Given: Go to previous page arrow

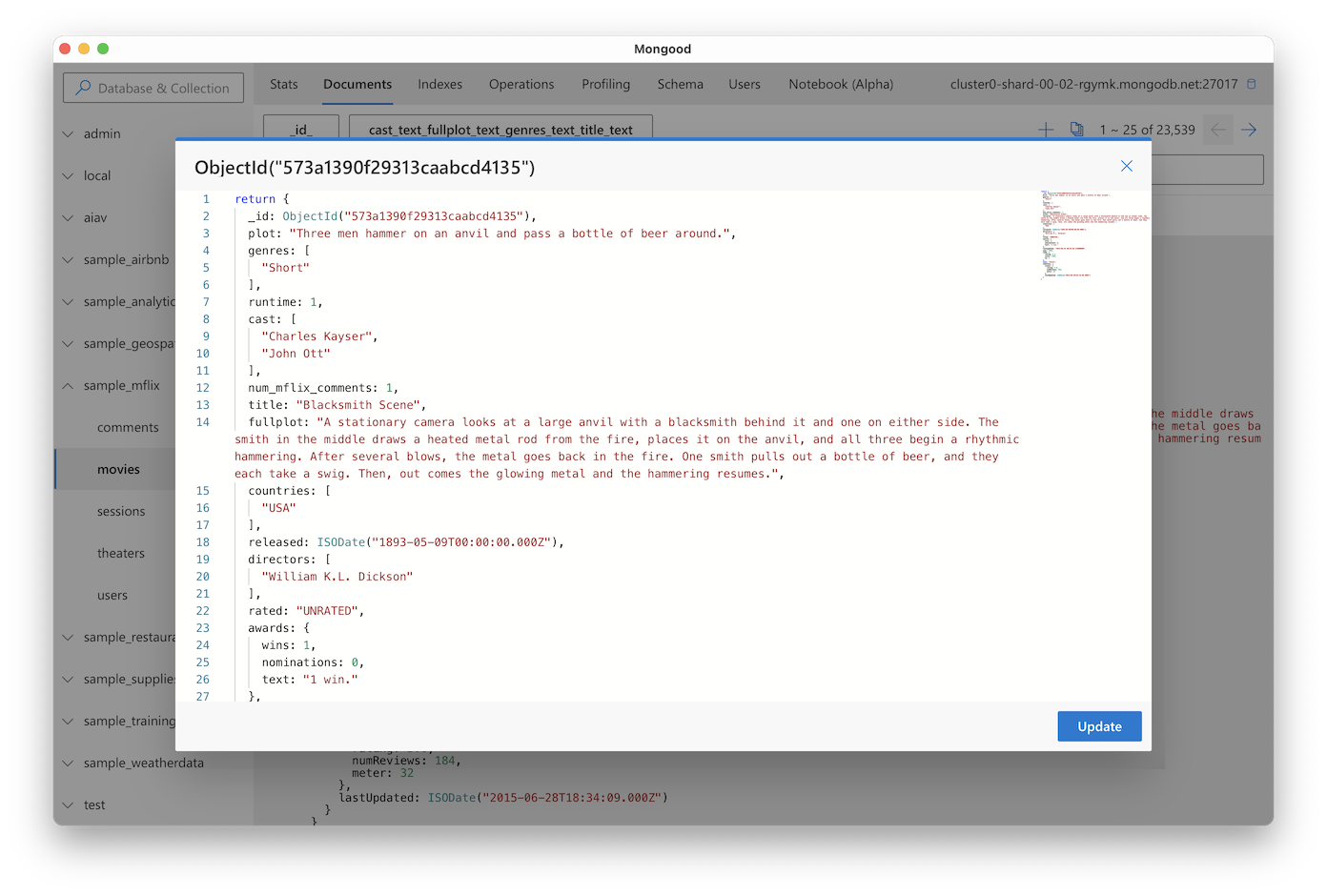Looking at the screenshot, I should click(1217, 130).
